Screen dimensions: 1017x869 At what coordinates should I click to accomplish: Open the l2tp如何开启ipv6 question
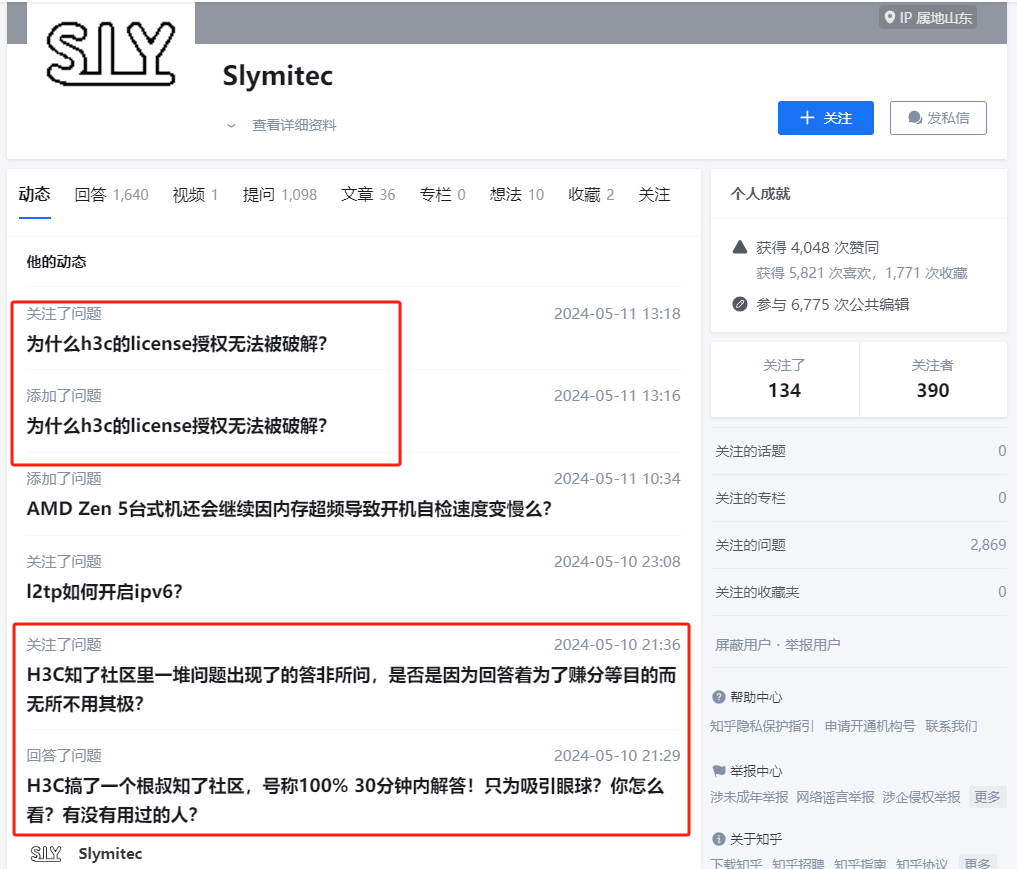[x=104, y=591]
